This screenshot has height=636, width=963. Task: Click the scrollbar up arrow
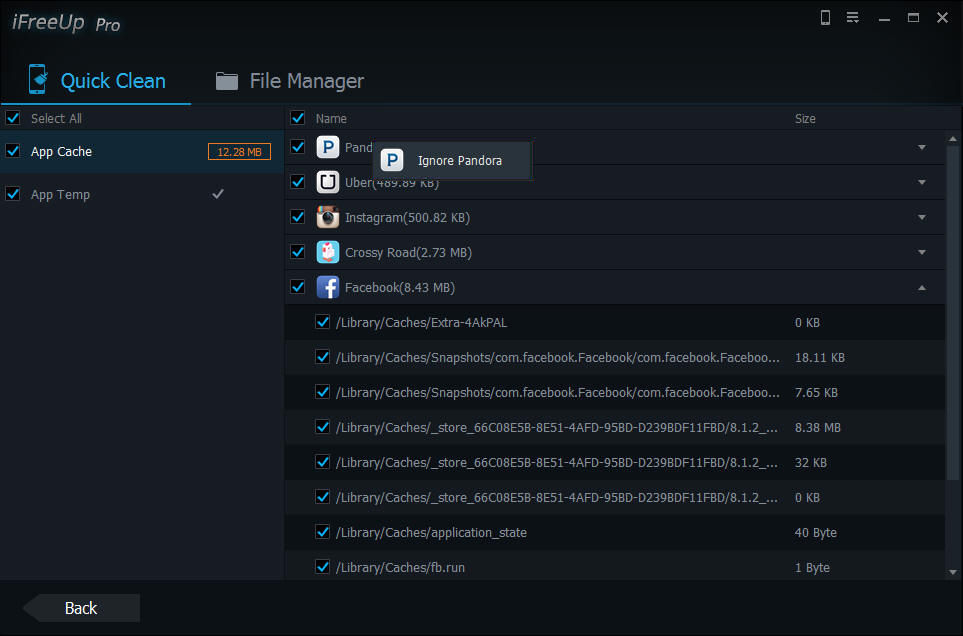point(953,139)
